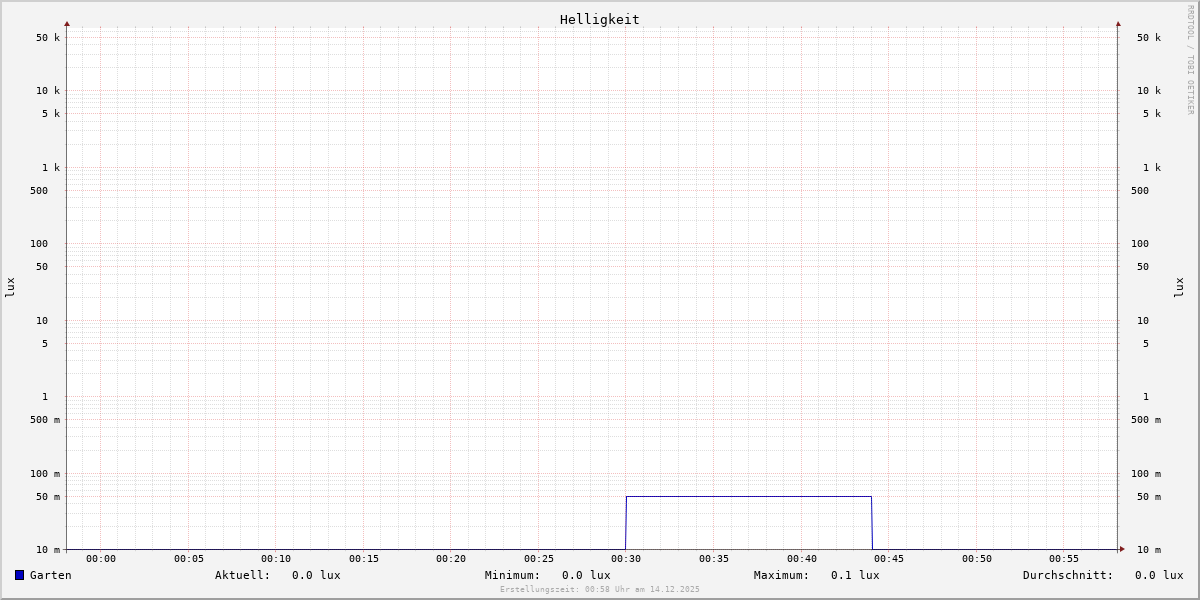The height and width of the screenshot is (600, 1200).
Task: Click the left lux axis title
Action: pos(10,287)
